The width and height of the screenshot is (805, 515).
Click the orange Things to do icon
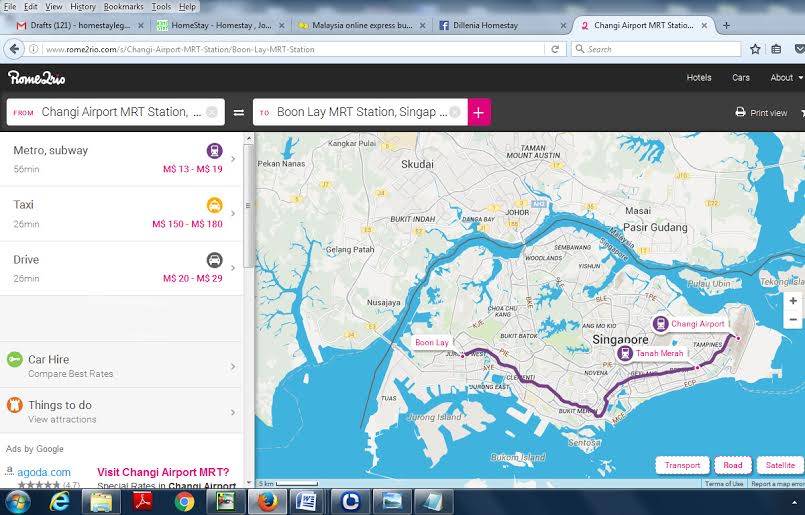click(14, 405)
